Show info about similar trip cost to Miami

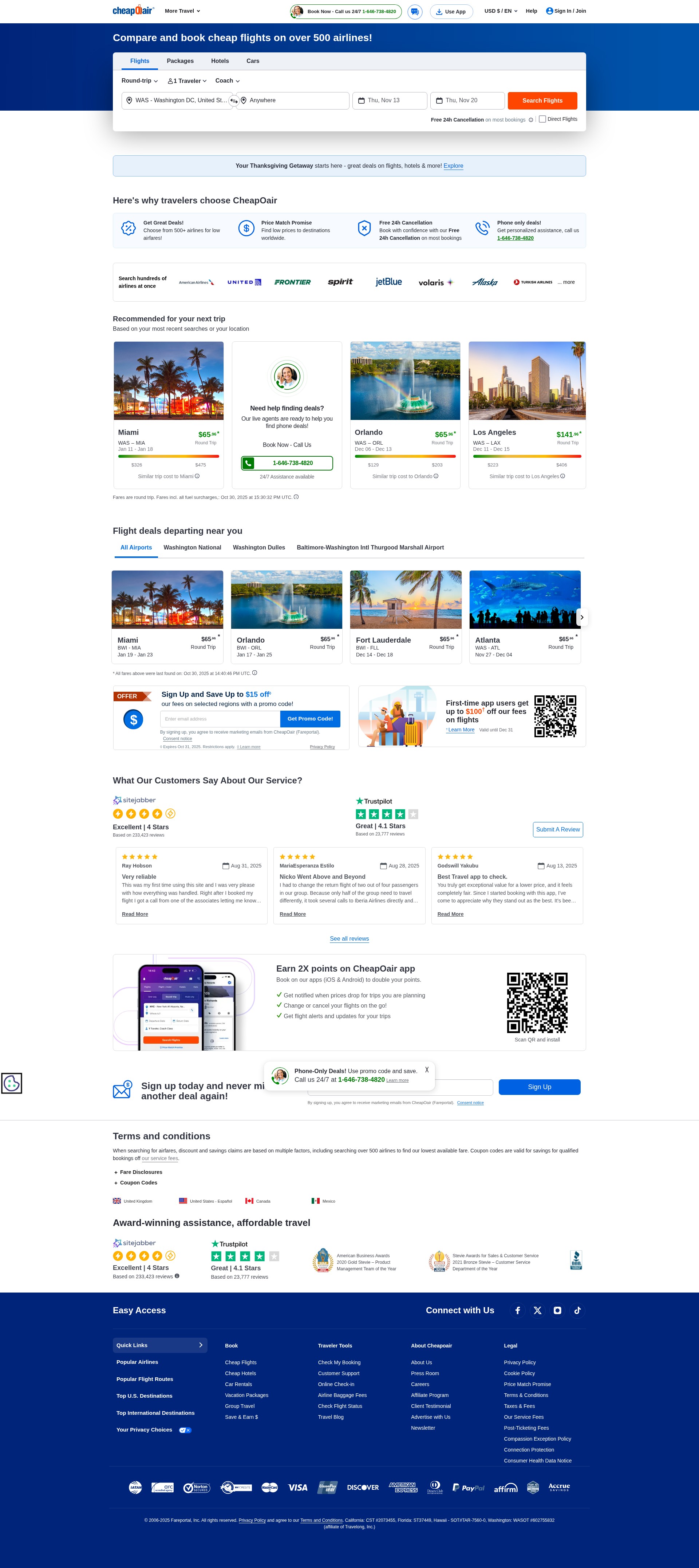pos(197,476)
